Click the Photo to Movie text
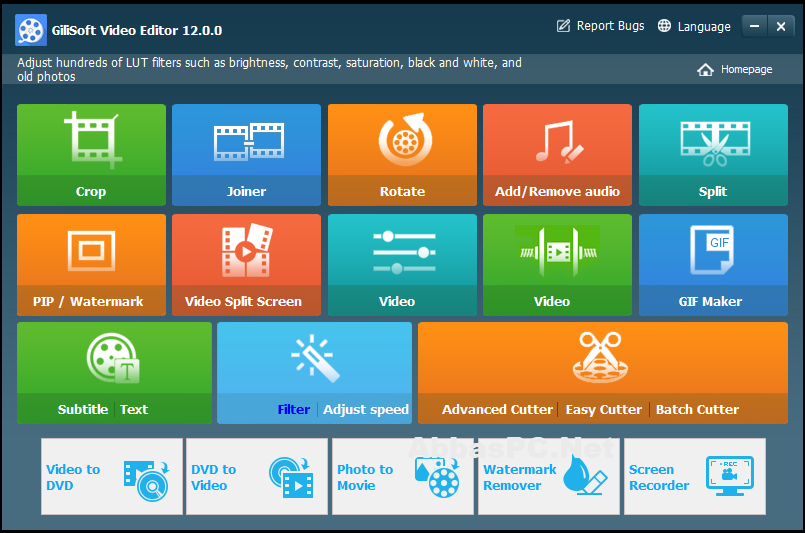Image resolution: width=805 pixels, height=533 pixels. 365,478
